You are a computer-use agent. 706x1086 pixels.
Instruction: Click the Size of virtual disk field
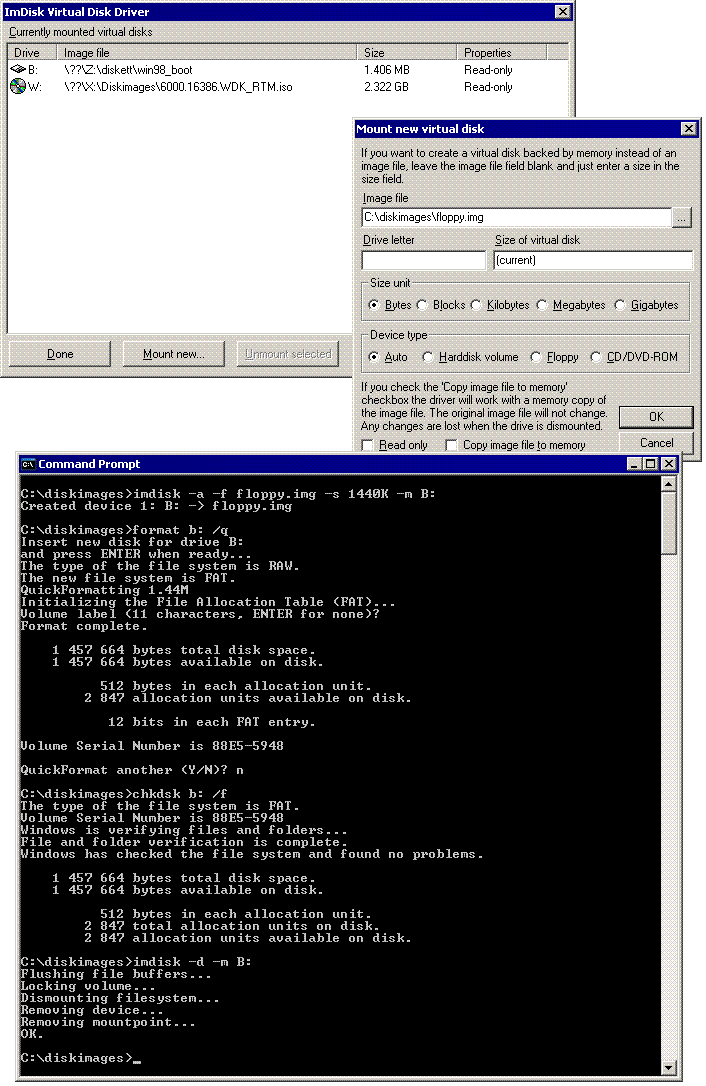tap(593, 260)
